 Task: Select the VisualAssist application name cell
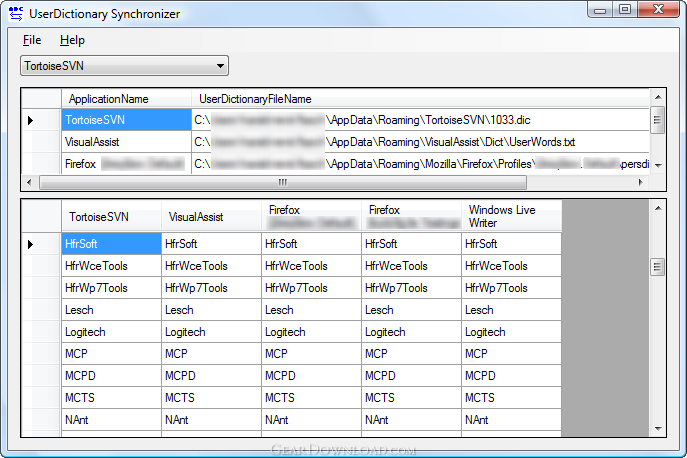pos(127,142)
